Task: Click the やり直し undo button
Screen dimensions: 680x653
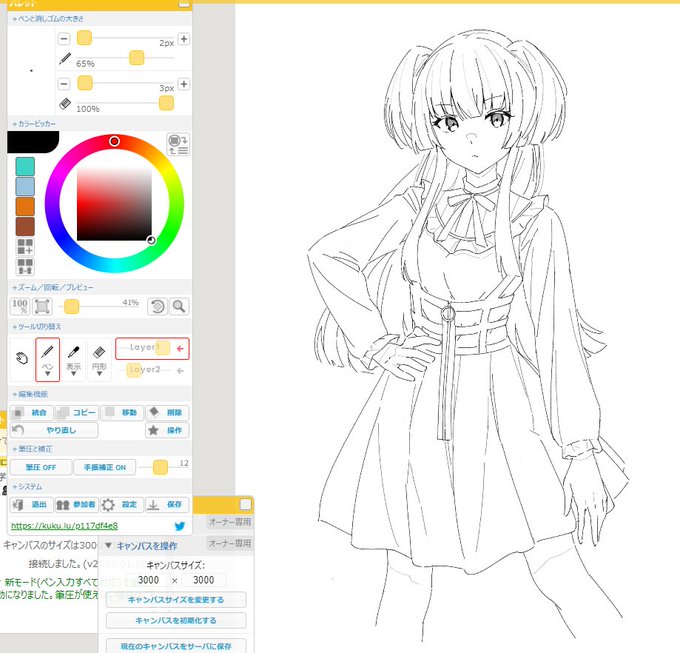Action: pyautogui.click(x=54, y=430)
